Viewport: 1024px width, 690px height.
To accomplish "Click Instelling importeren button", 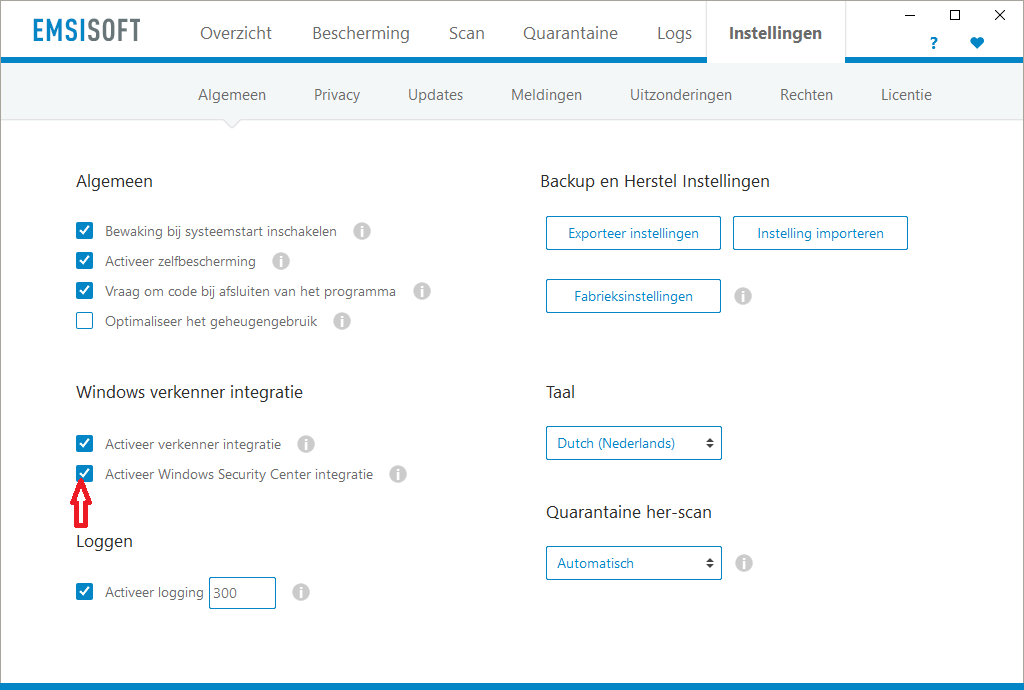I will [820, 232].
